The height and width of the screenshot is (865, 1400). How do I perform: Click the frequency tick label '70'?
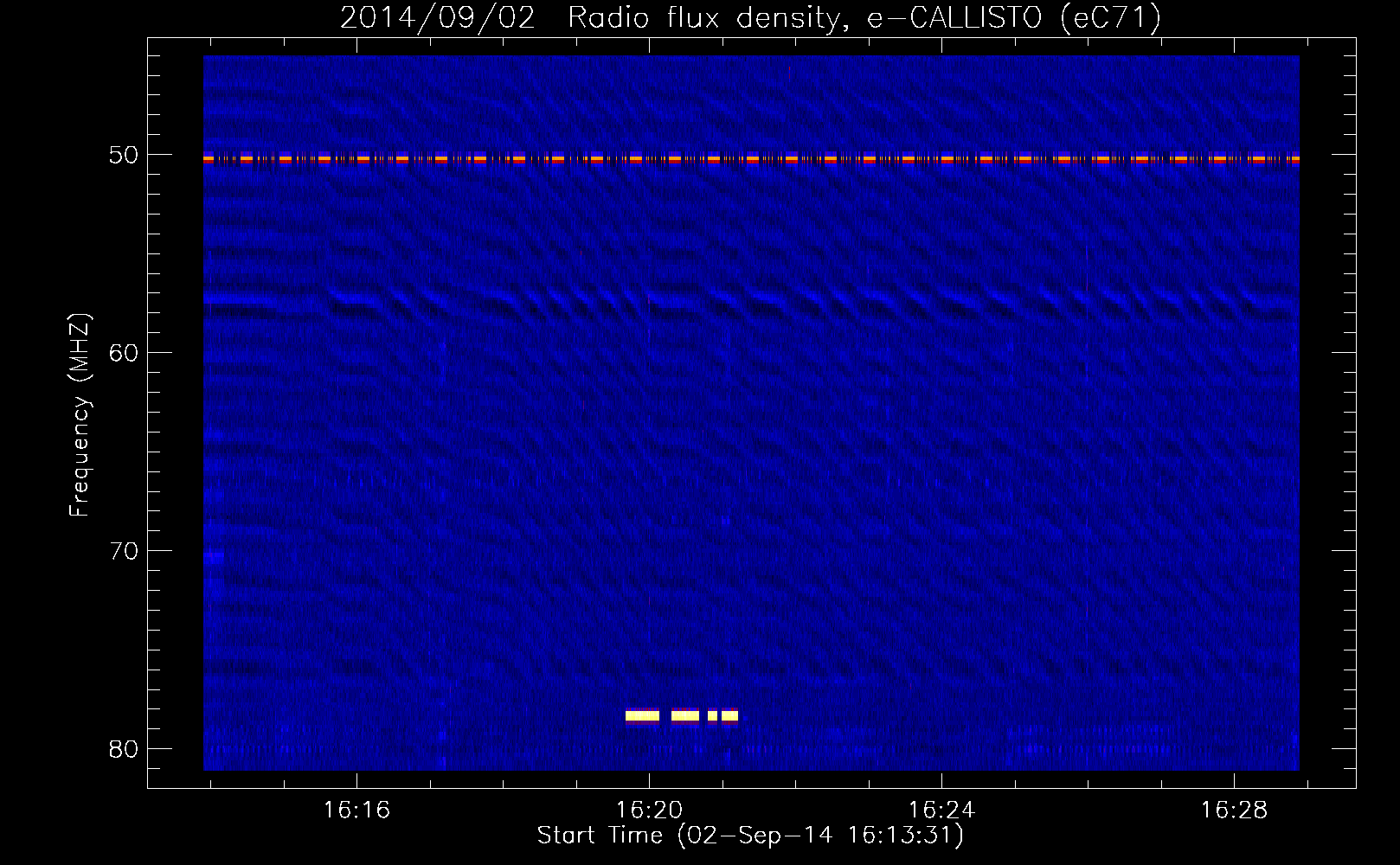124,551
